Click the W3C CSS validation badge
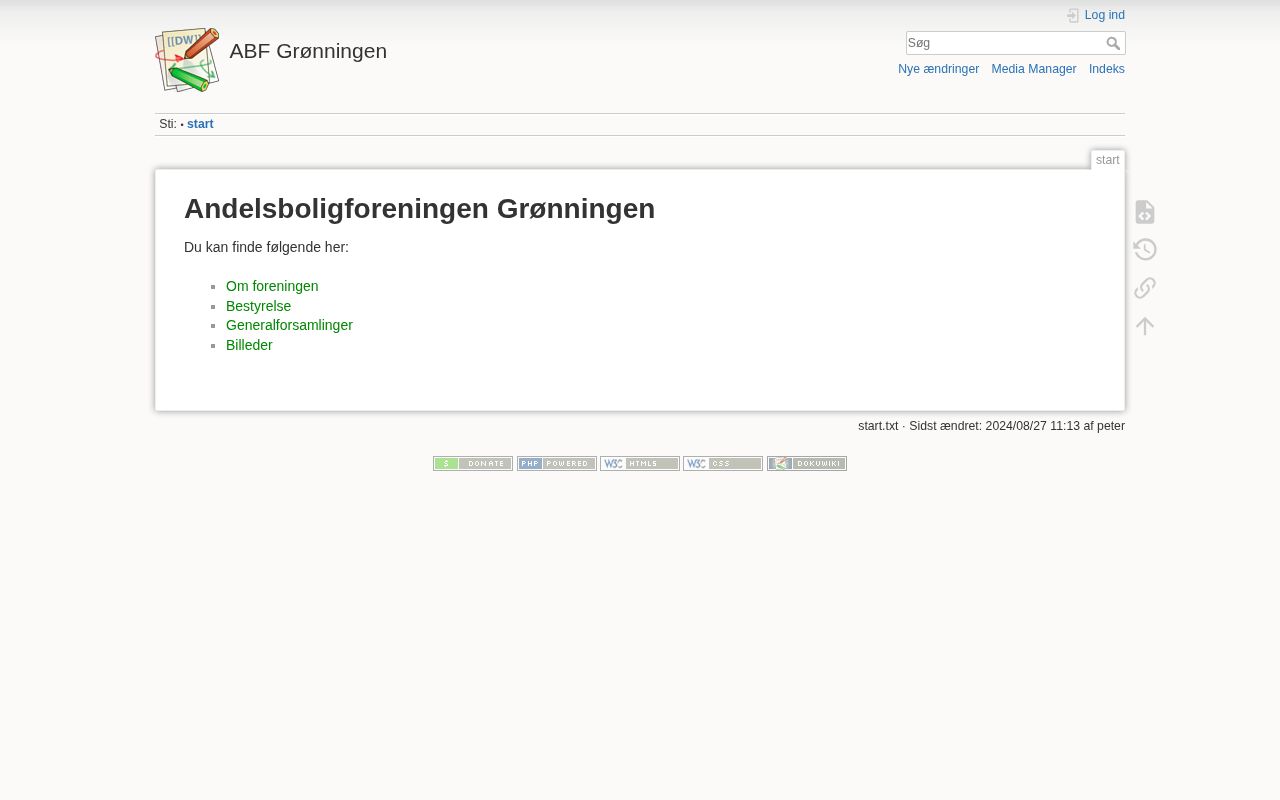 (723, 464)
